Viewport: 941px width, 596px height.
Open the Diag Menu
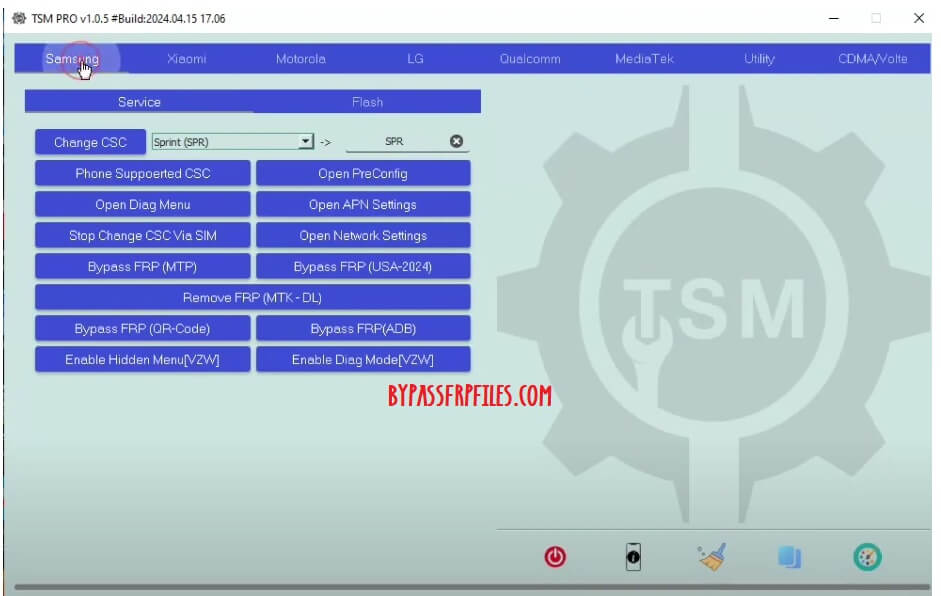click(x=143, y=204)
